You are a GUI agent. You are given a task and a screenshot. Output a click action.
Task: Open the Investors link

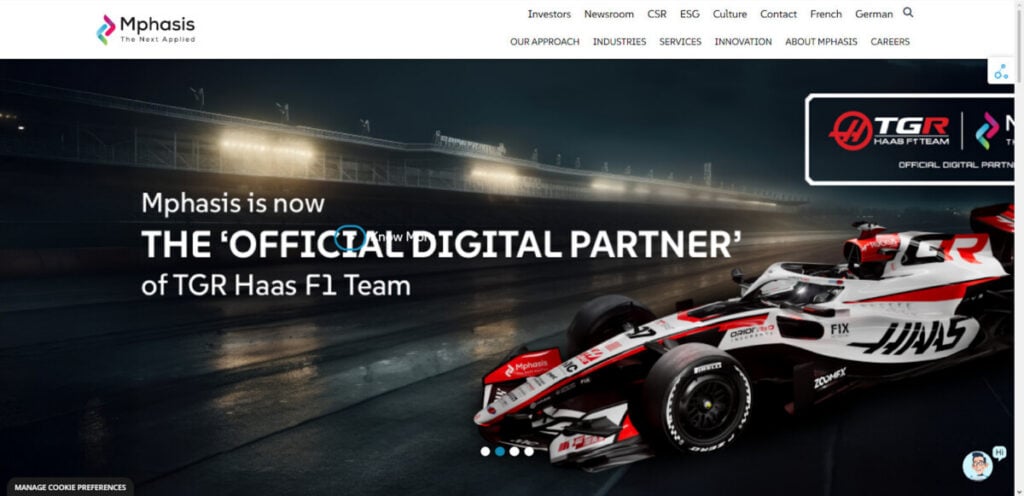pyautogui.click(x=549, y=14)
